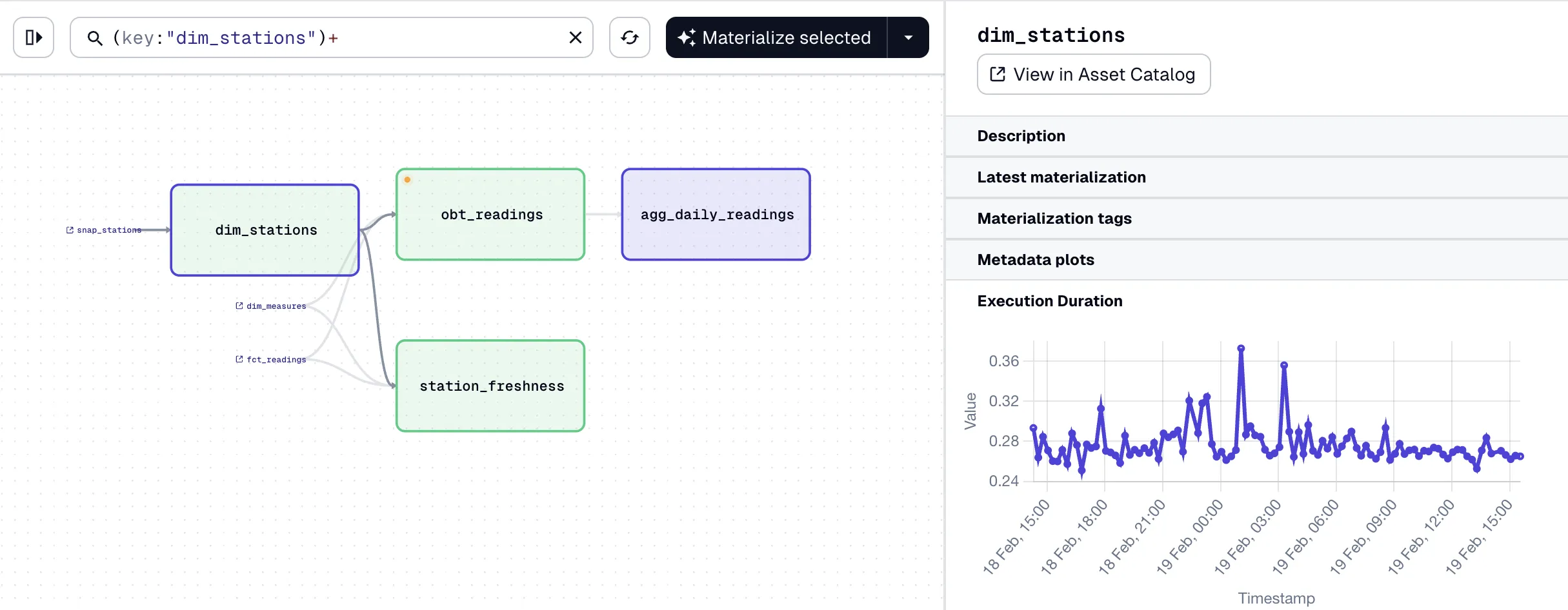Screen dimensions: 1568x610
Task: Click the refresh graph icon button
Action: click(629, 38)
